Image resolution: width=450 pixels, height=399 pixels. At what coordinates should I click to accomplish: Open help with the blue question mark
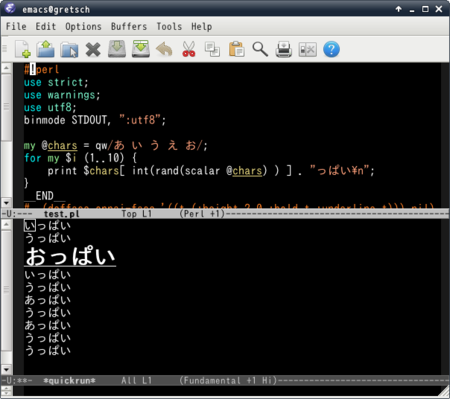pos(331,49)
